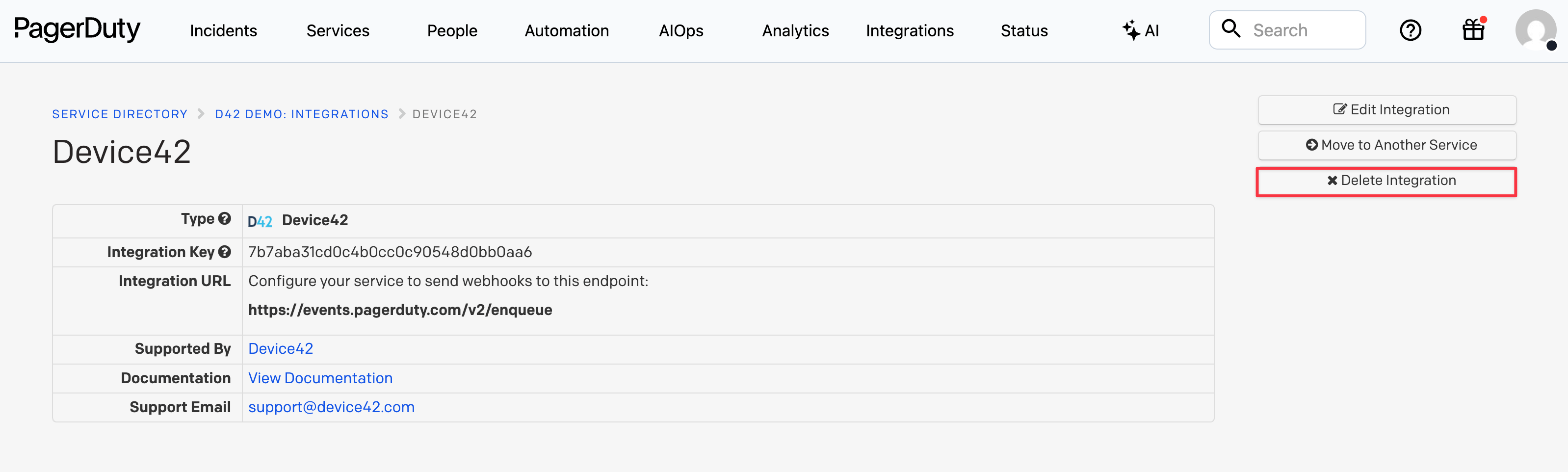The width and height of the screenshot is (1568, 472).
Task: Open the user avatar profile menu
Action: coord(1535,30)
